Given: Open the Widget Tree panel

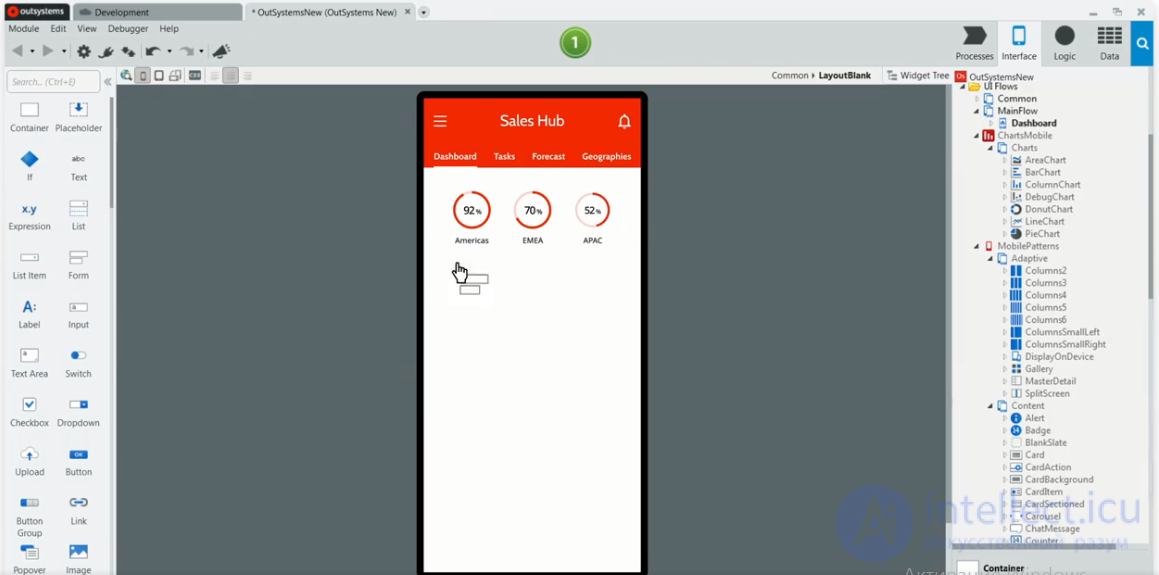Looking at the screenshot, I should [x=918, y=75].
